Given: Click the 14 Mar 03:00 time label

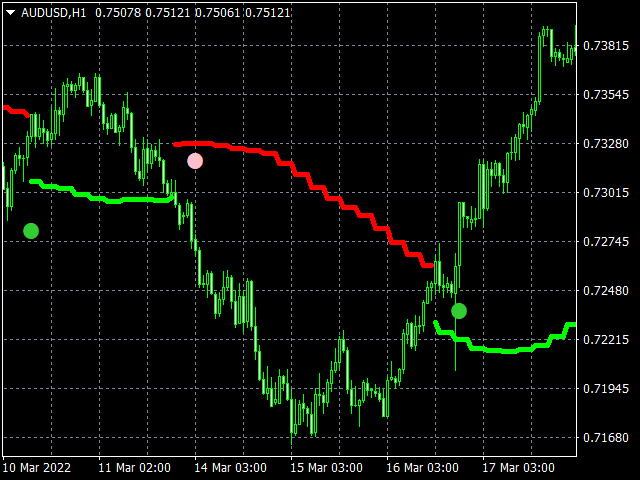Looking at the screenshot, I should (x=231, y=467).
